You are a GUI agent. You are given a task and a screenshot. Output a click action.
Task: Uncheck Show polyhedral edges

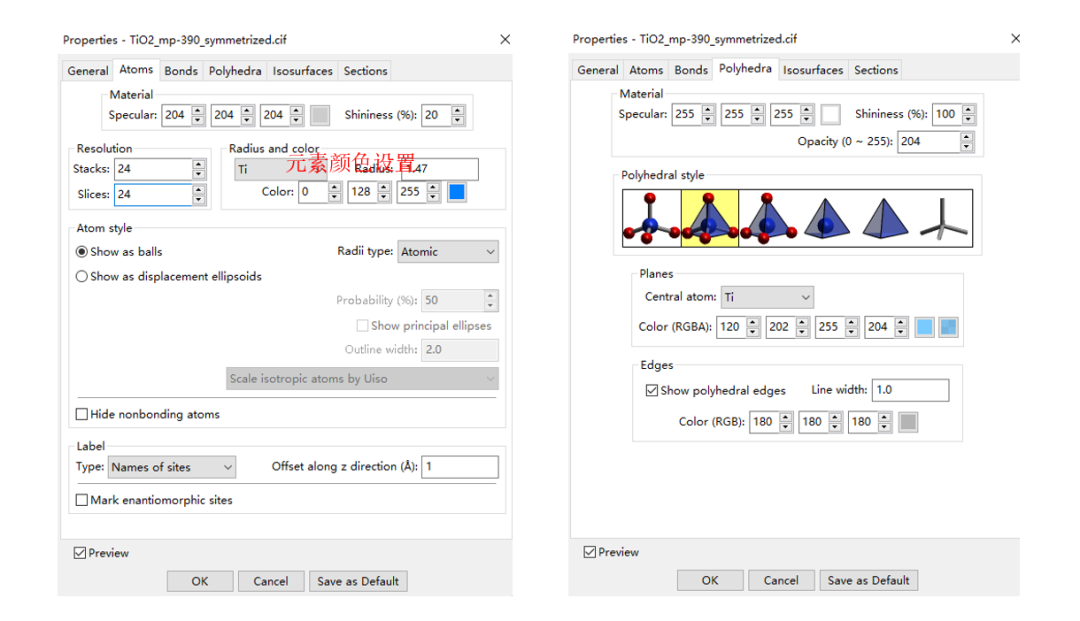(x=652, y=390)
